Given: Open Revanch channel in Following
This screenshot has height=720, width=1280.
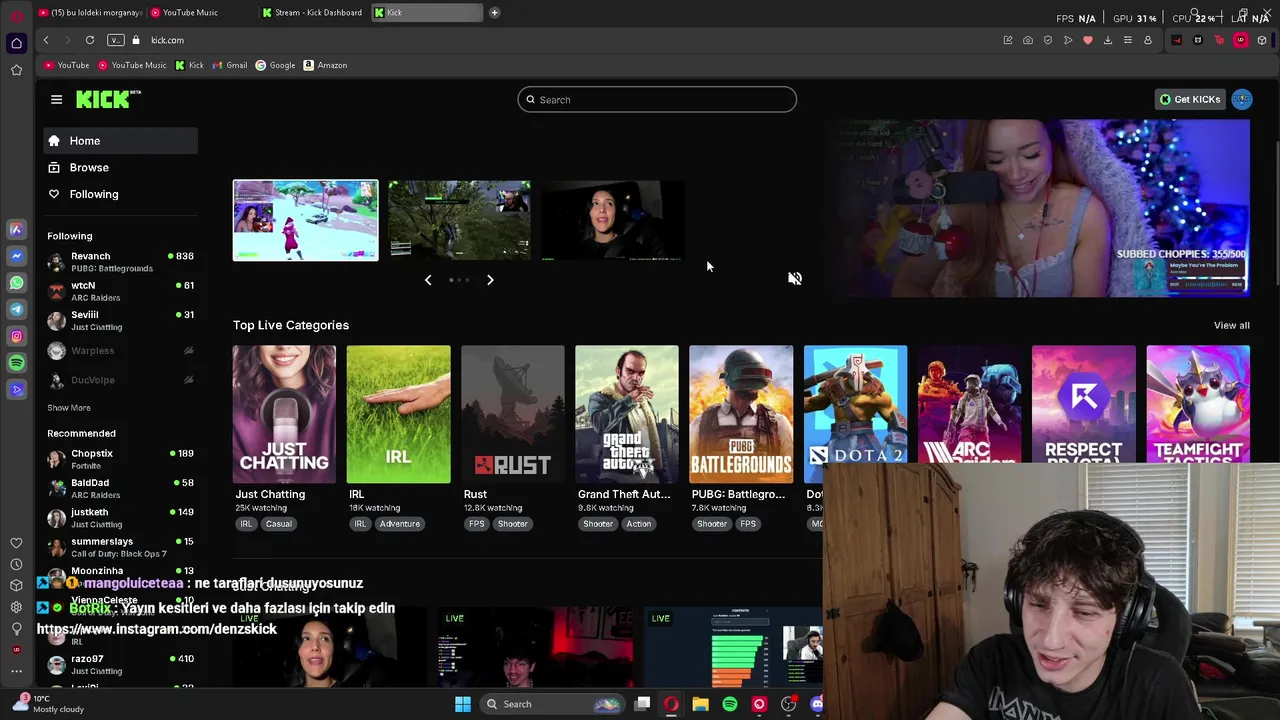Looking at the screenshot, I should click(120, 262).
